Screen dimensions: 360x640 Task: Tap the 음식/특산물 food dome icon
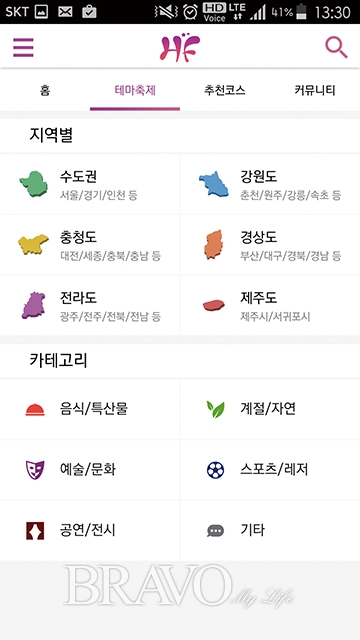point(35,409)
